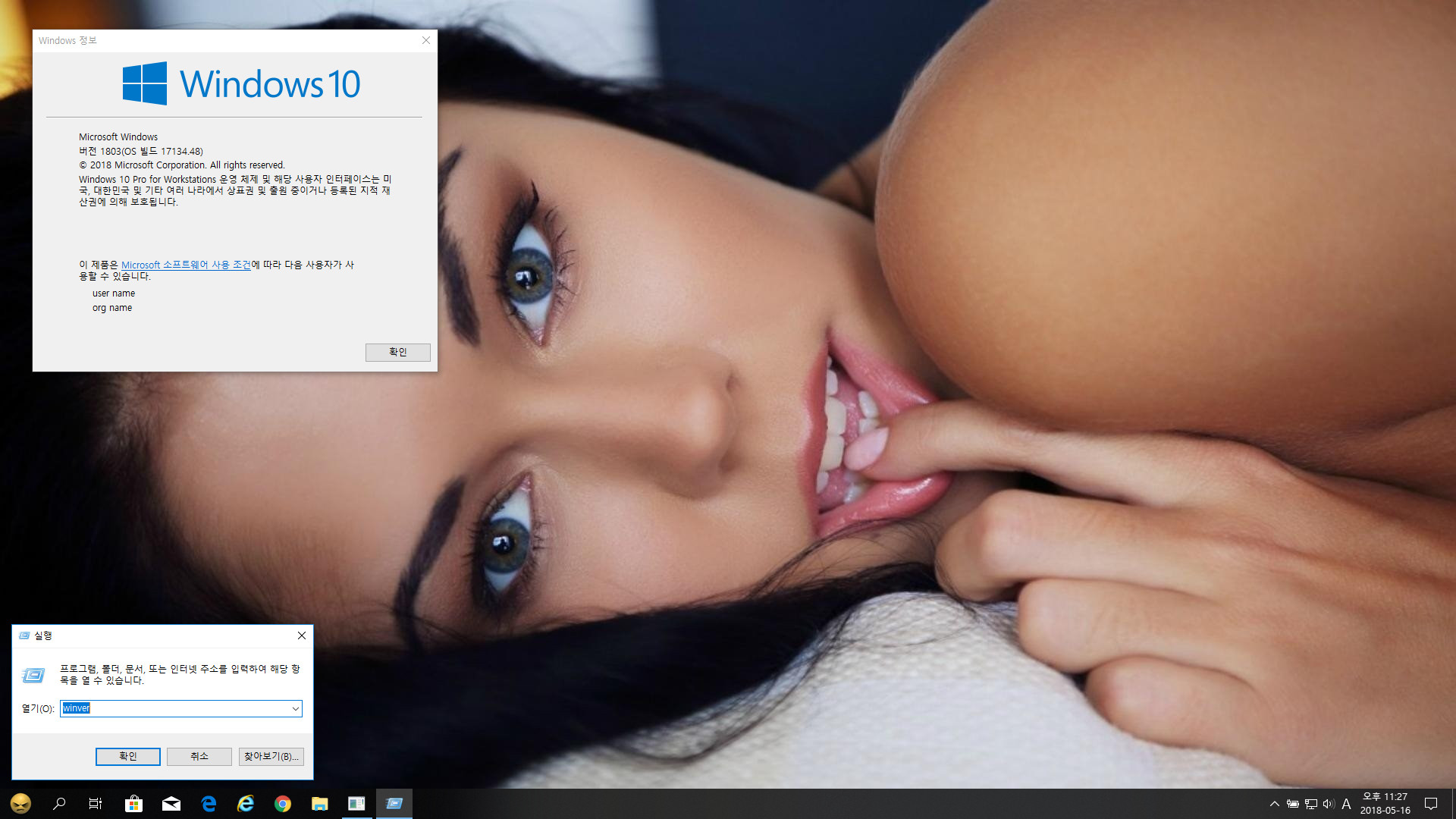Launch Microsoft Edge from taskbar
The image size is (1456, 819).
coord(209,804)
